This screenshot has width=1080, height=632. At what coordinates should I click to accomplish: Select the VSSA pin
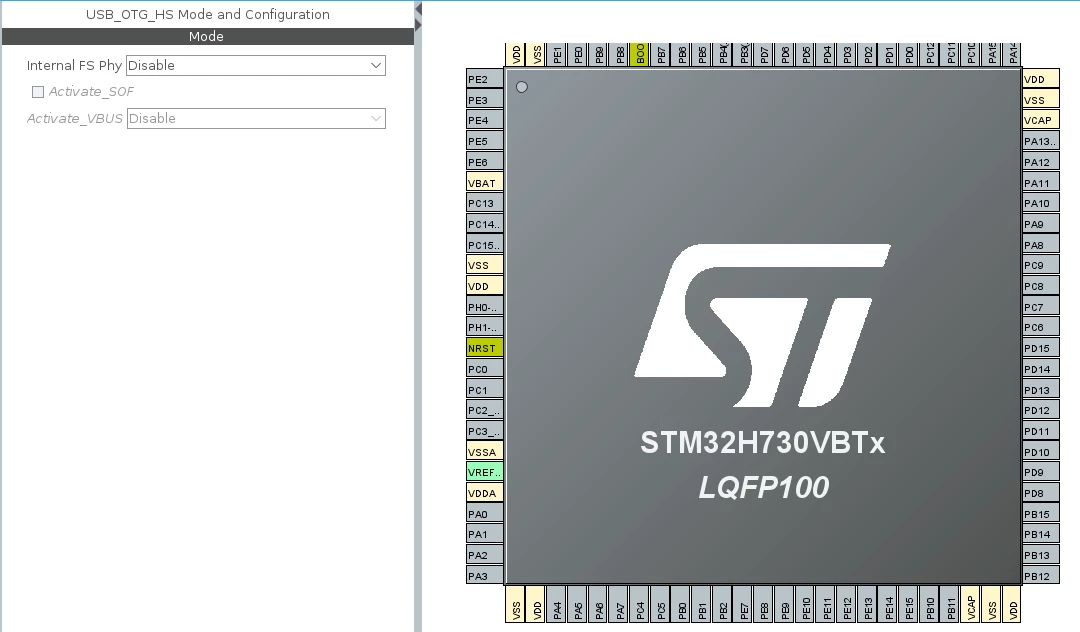(485, 452)
